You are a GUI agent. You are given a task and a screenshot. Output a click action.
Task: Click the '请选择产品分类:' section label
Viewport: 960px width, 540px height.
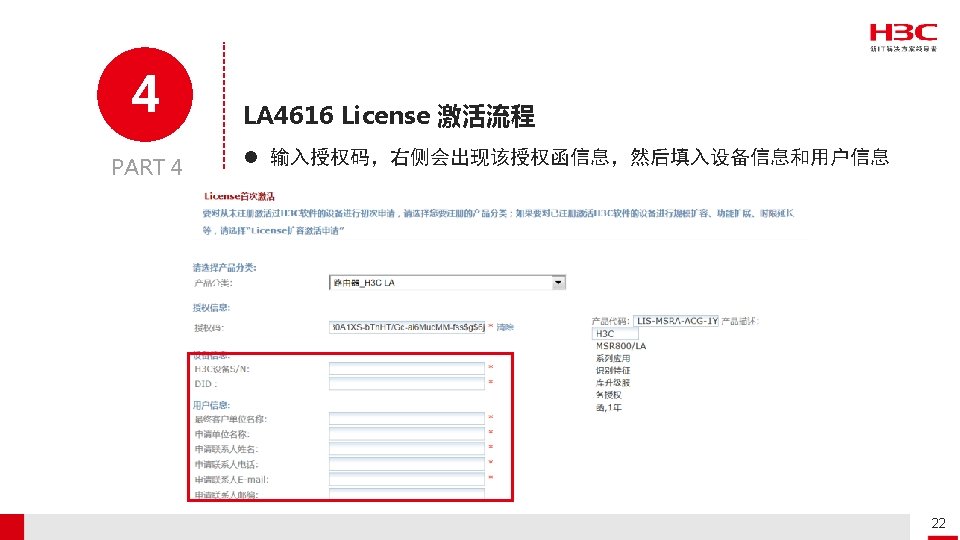[225, 268]
